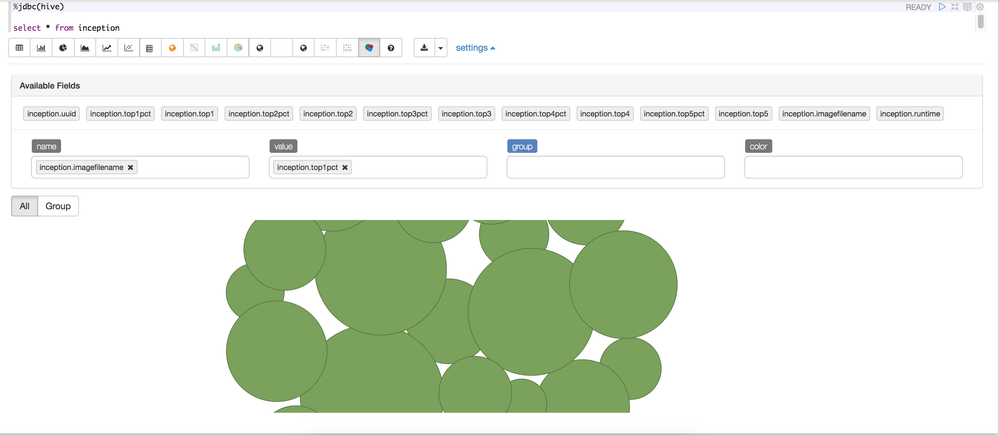Select the line chart visualization icon

tap(107, 48)
